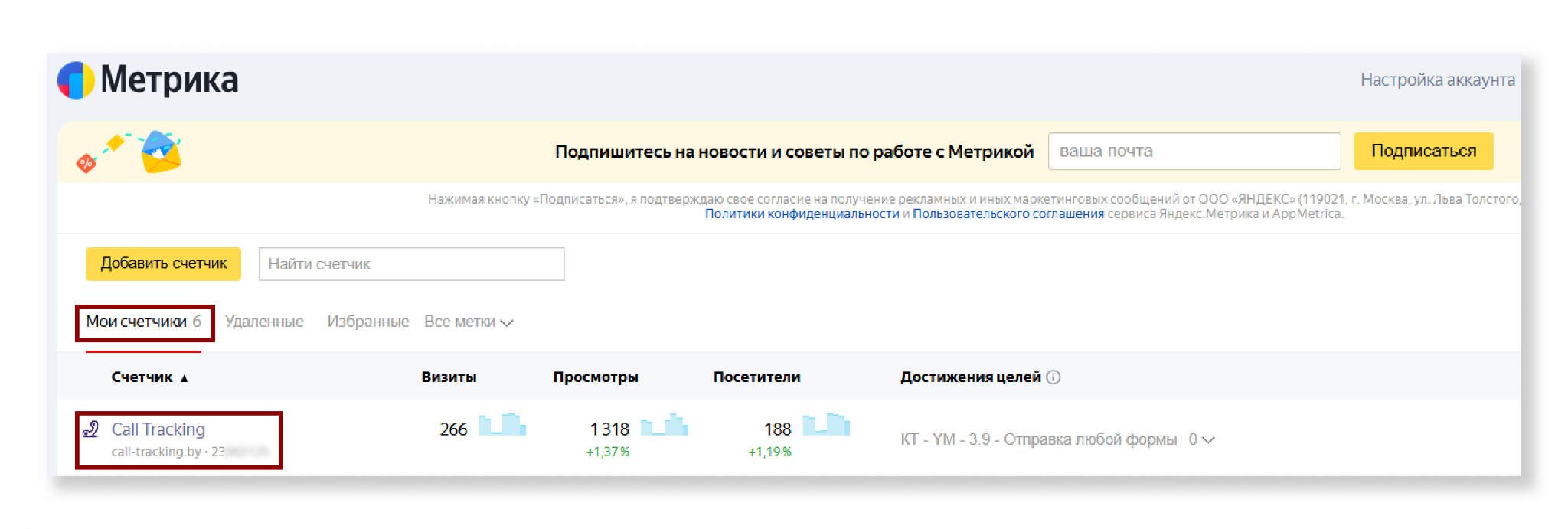
Task: Sort by the Счетчик column header
Action: (149, 377)
